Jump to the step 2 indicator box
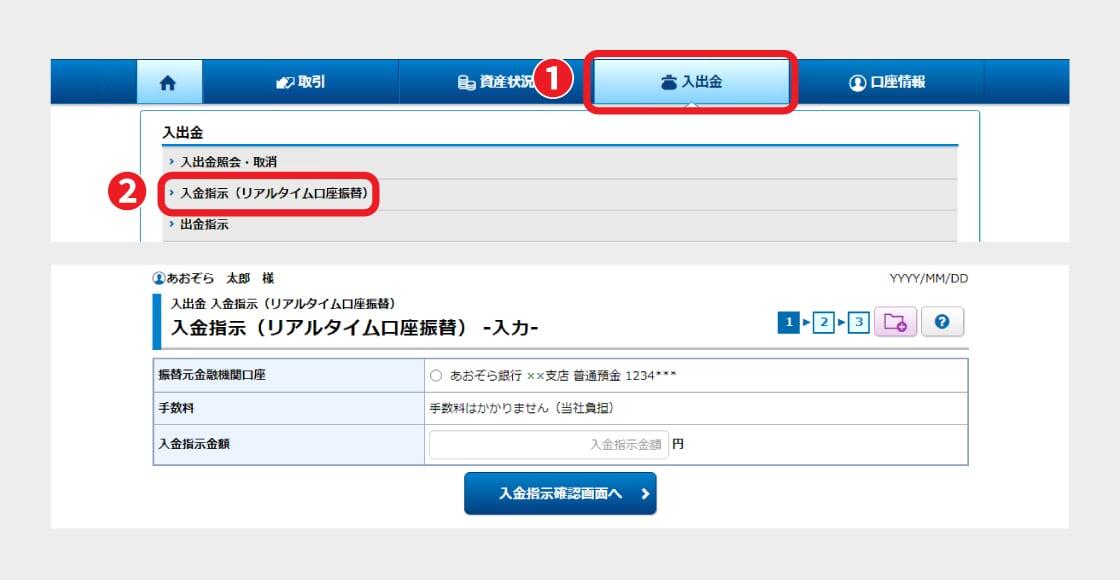The image size is (1120, 580). click(x=823, y=322)
